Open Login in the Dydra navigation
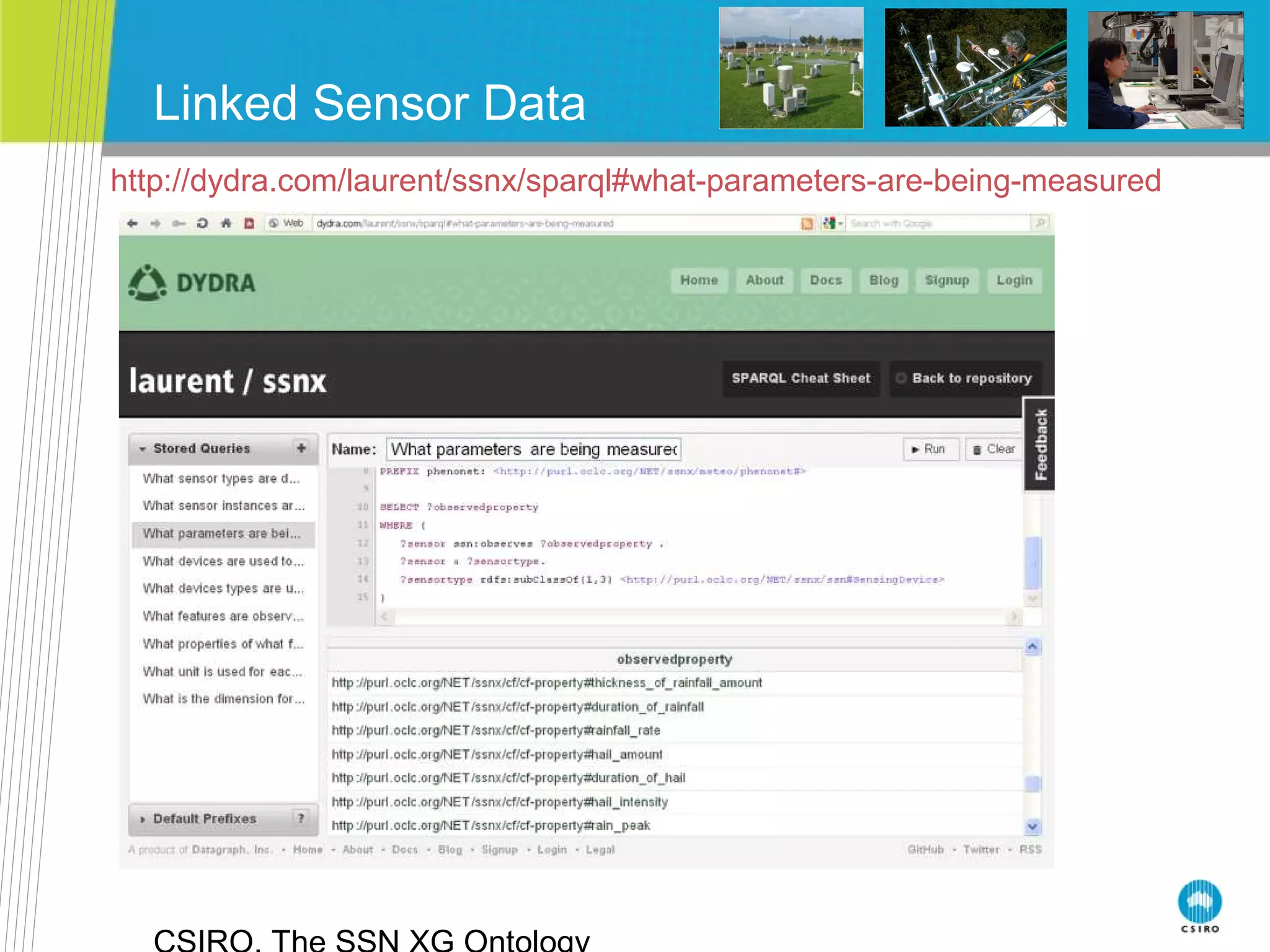Viewport: 1270px width, 952px height. pos(1015,280)
